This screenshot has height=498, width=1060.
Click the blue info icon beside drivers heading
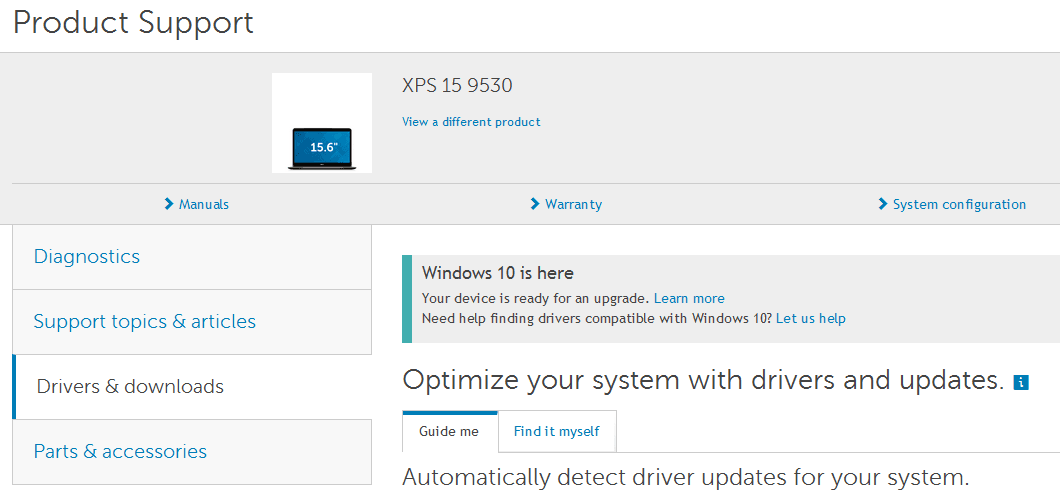(x=1021, y=383)
